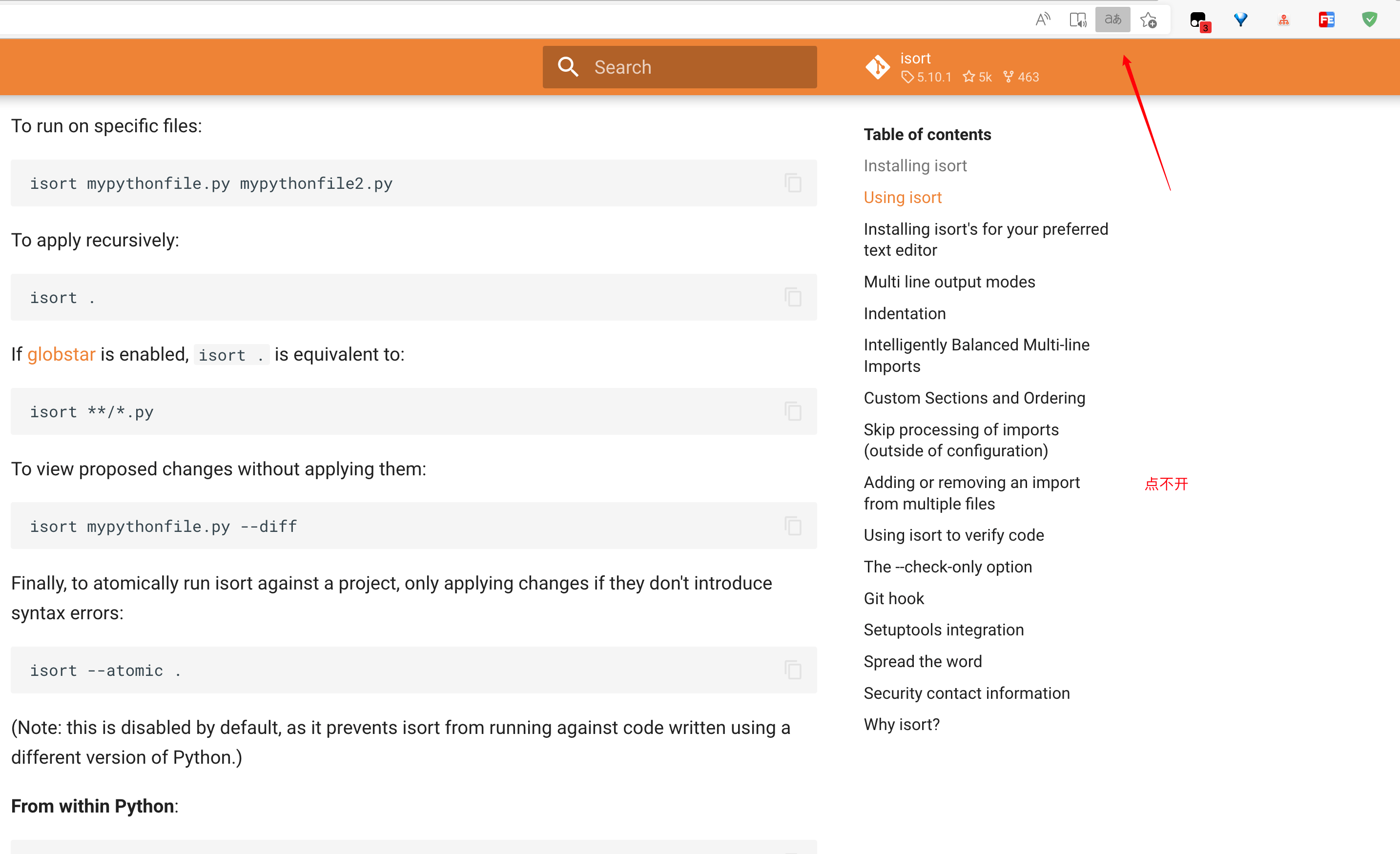Copy the 'isort .' code block

[x=793, y=297]
